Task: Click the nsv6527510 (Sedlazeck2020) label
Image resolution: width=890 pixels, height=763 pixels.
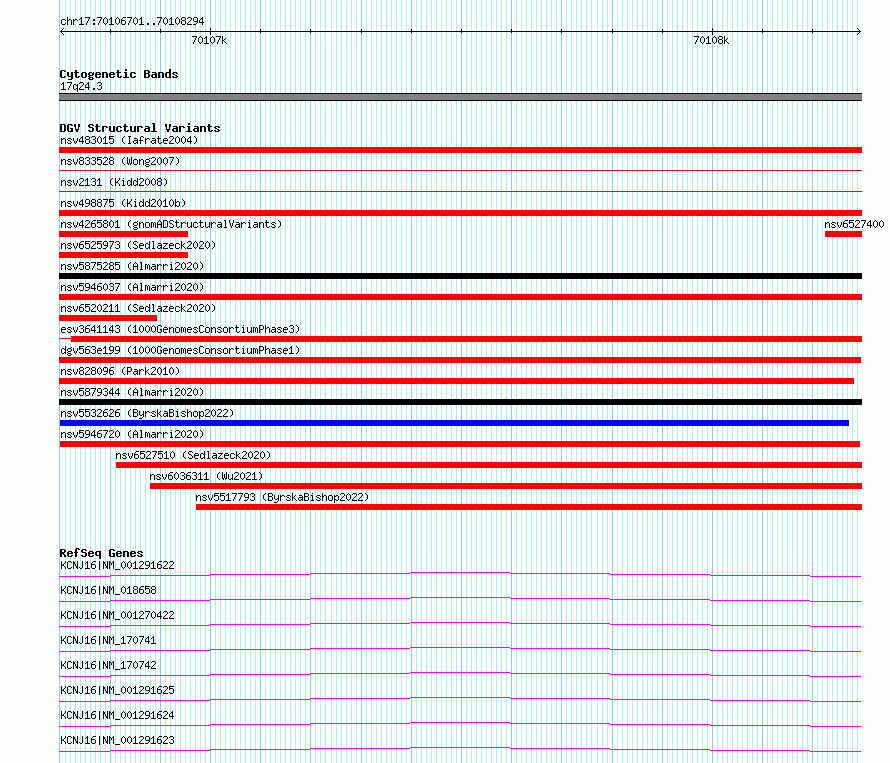Action: click(193, 455)
